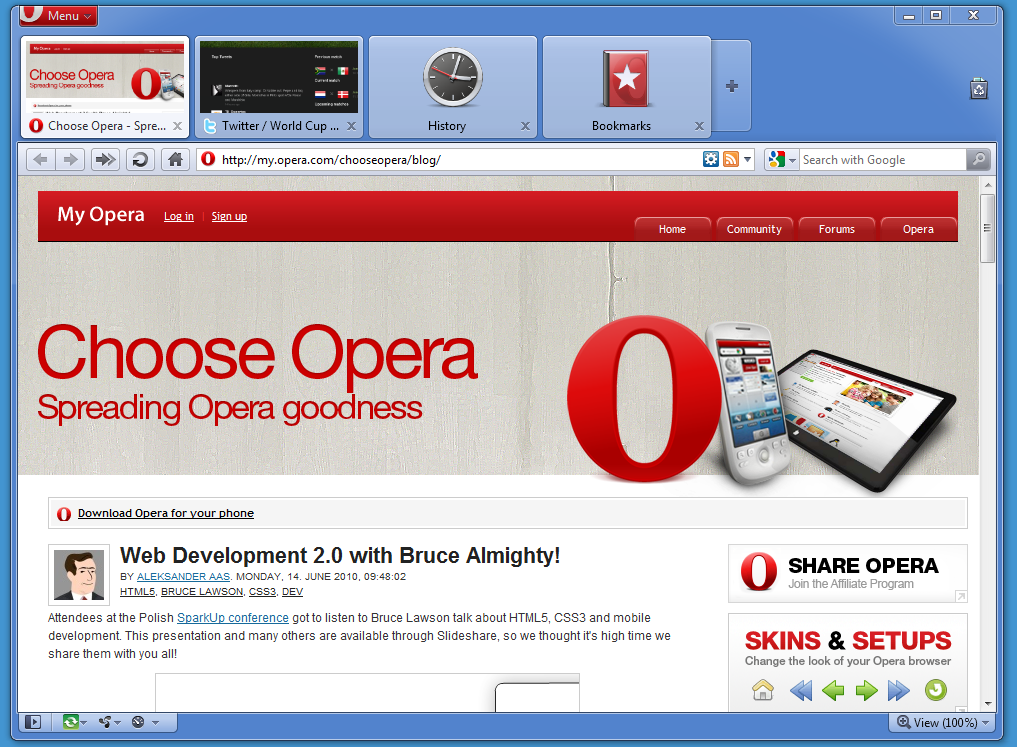Click the widgets gear icon in address bar
The image size is (1017, 747).
pos(710,158)
